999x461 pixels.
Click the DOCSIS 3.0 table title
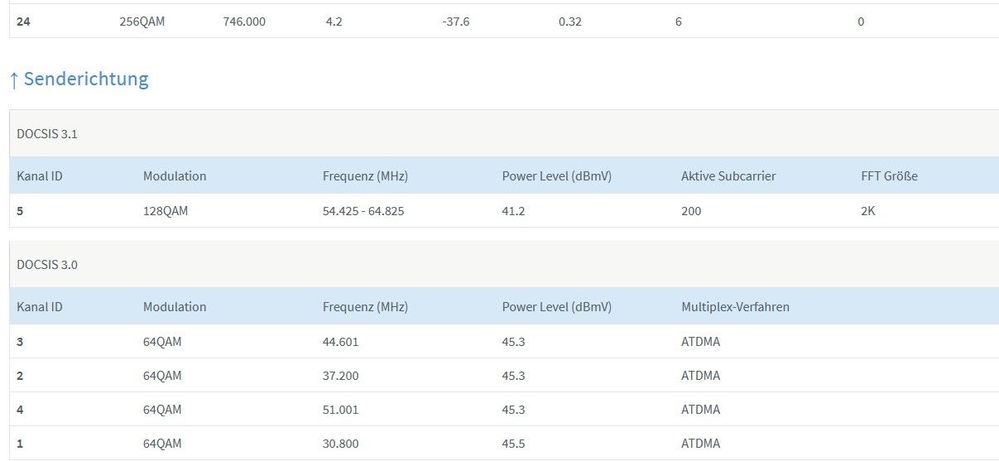click(x=47, y=265)
